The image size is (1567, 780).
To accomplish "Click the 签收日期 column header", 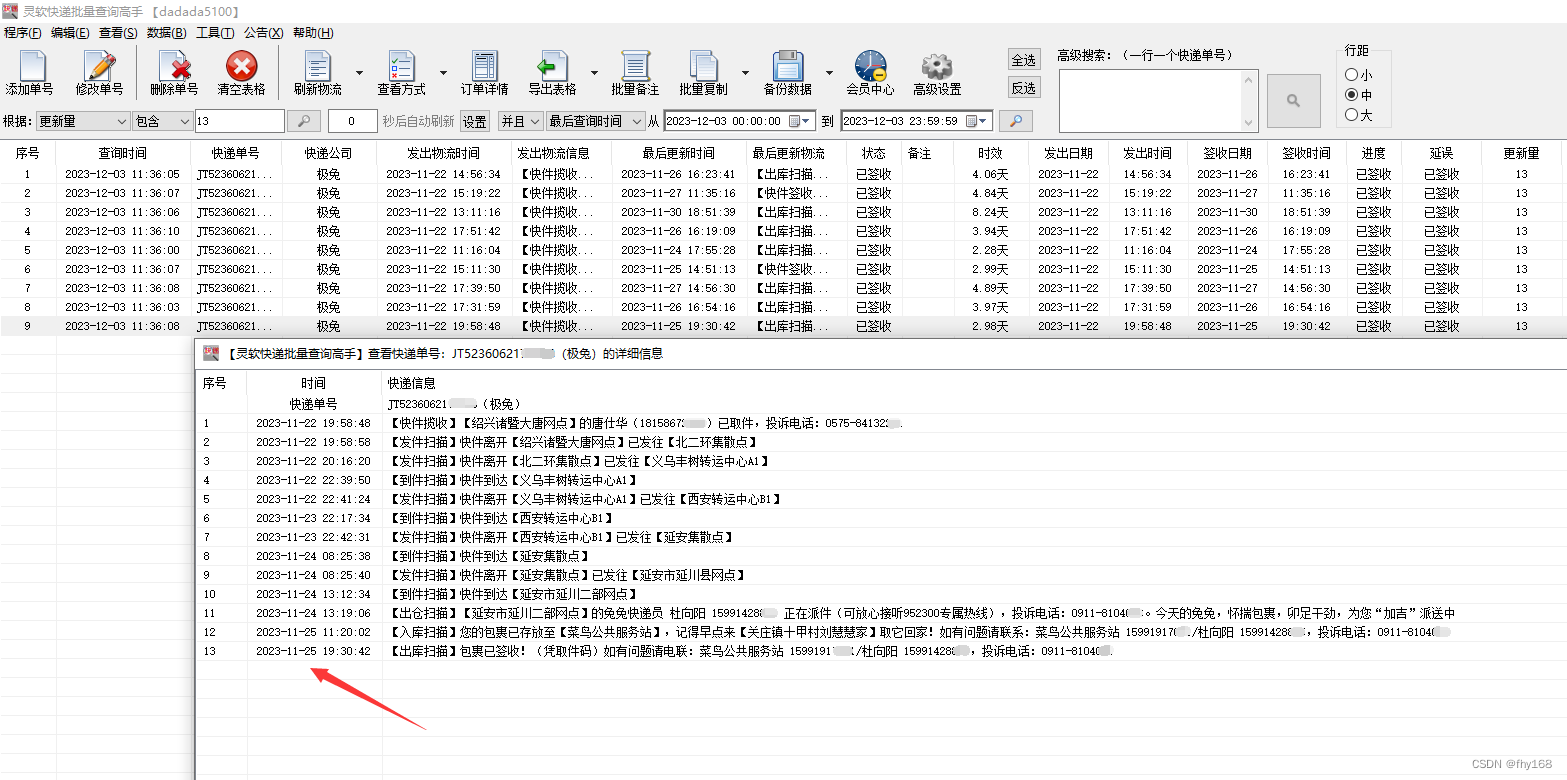I will tap(1226, 154).
